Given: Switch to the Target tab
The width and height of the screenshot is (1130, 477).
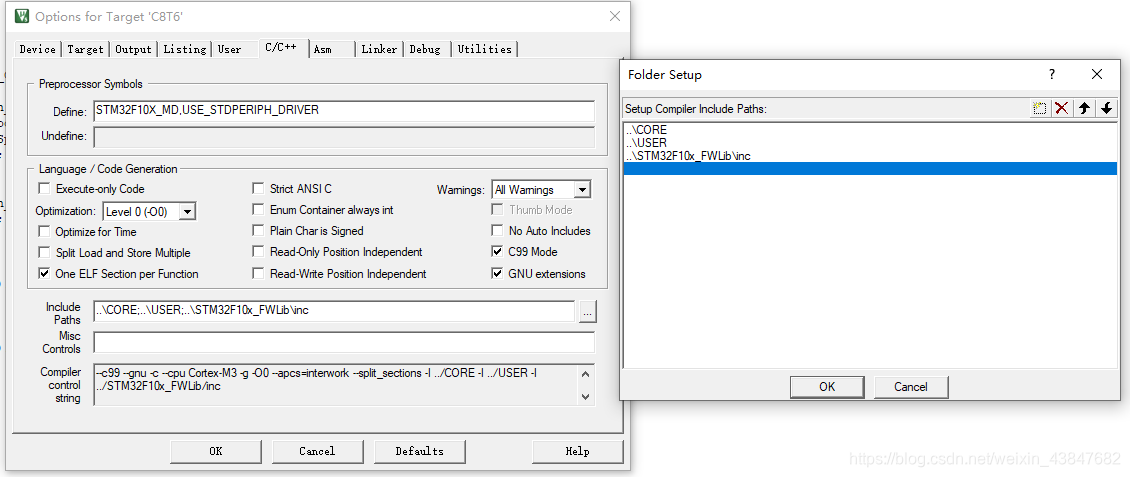Looking at the screenshot, I should (x=85, y=49).
